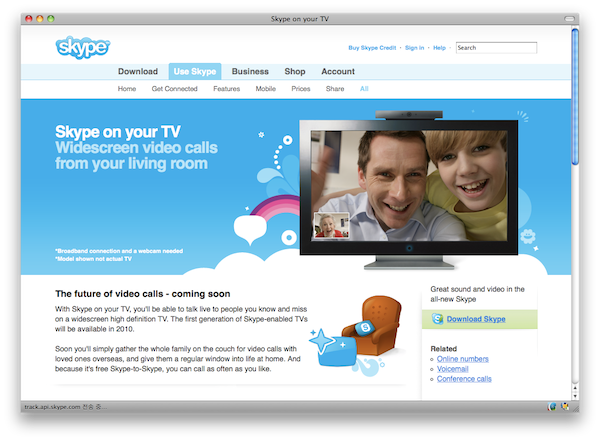Click the window resize grip corner
Image resolution: width=600 pixels, height=441 pixels.
(576, 408)
